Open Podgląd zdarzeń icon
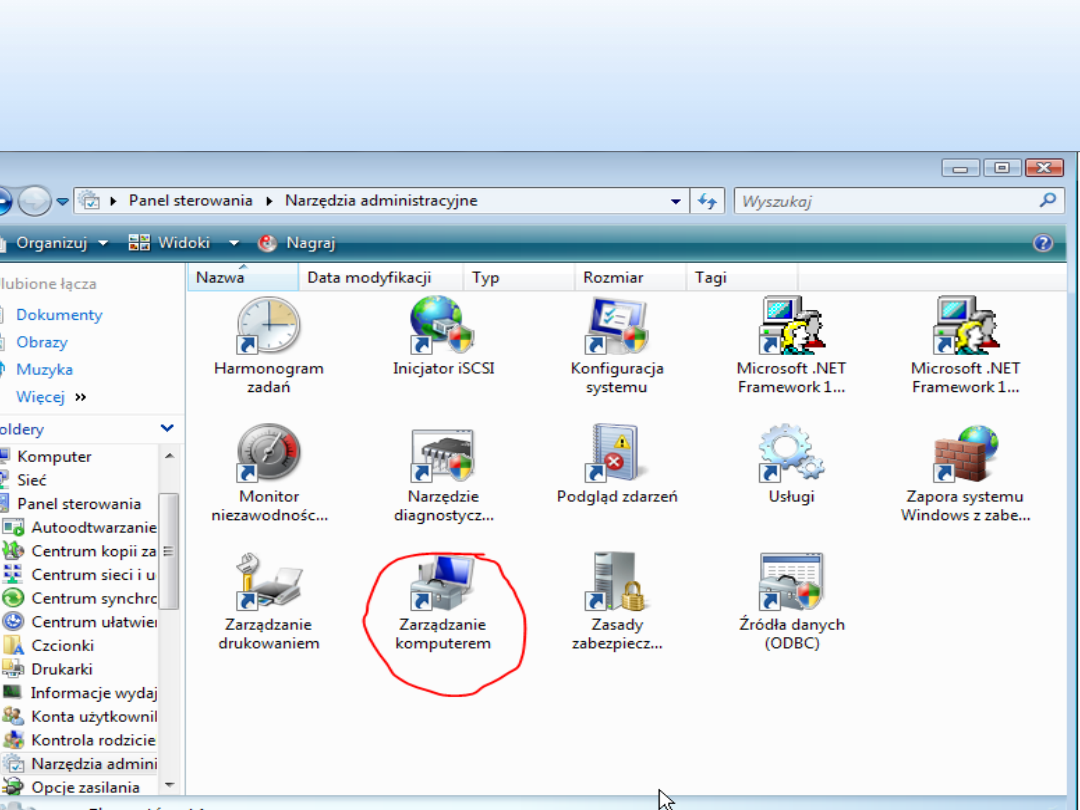 617,454
